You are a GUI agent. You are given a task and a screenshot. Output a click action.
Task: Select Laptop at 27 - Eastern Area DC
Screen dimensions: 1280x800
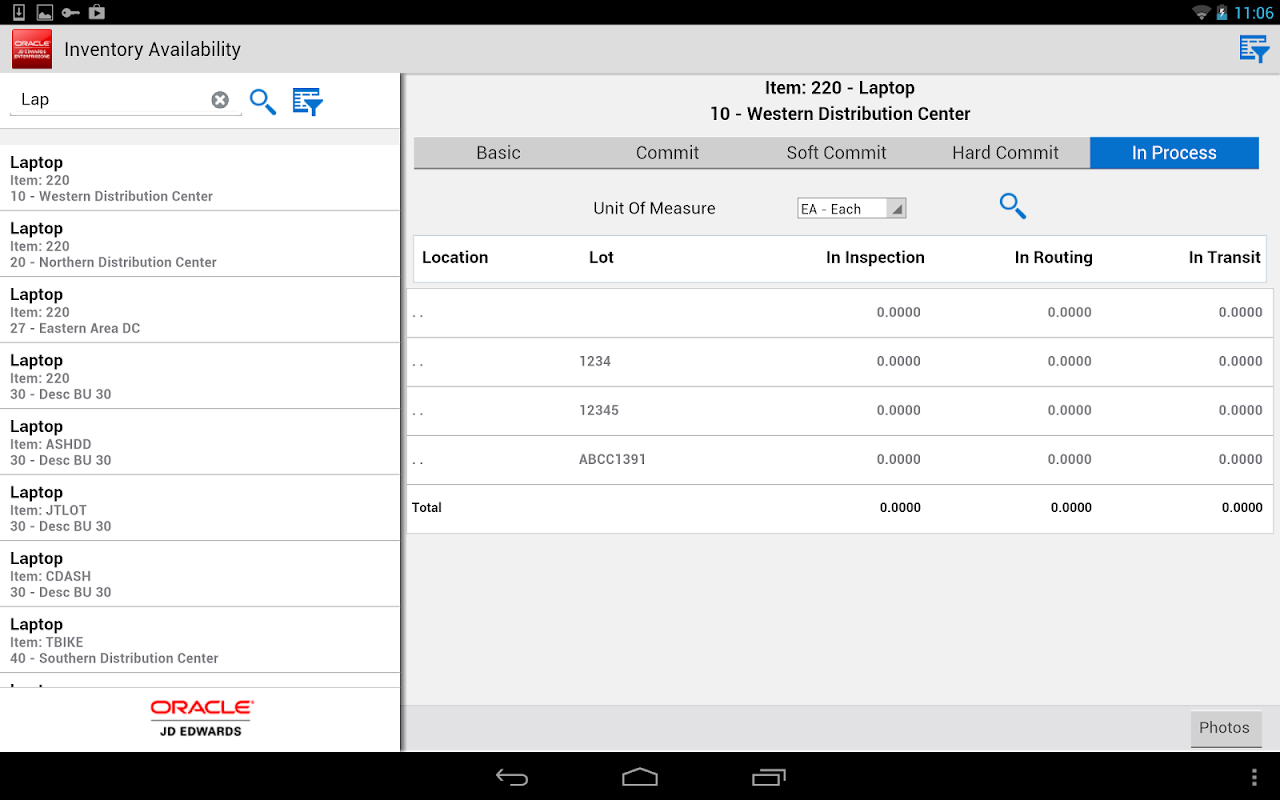tap(200, 310)
